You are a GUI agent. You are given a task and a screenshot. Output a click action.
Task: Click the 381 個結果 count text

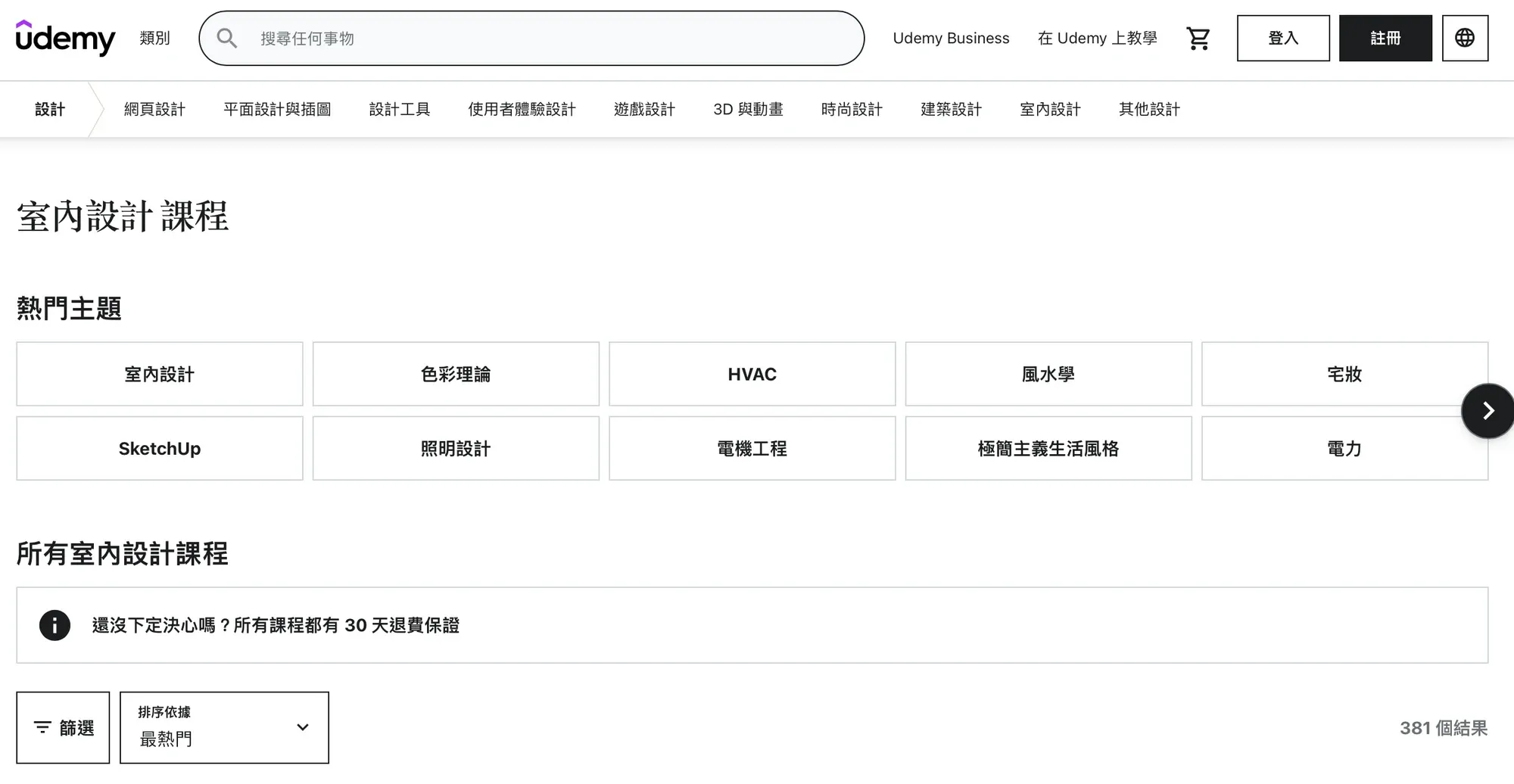pos(1444,728)
